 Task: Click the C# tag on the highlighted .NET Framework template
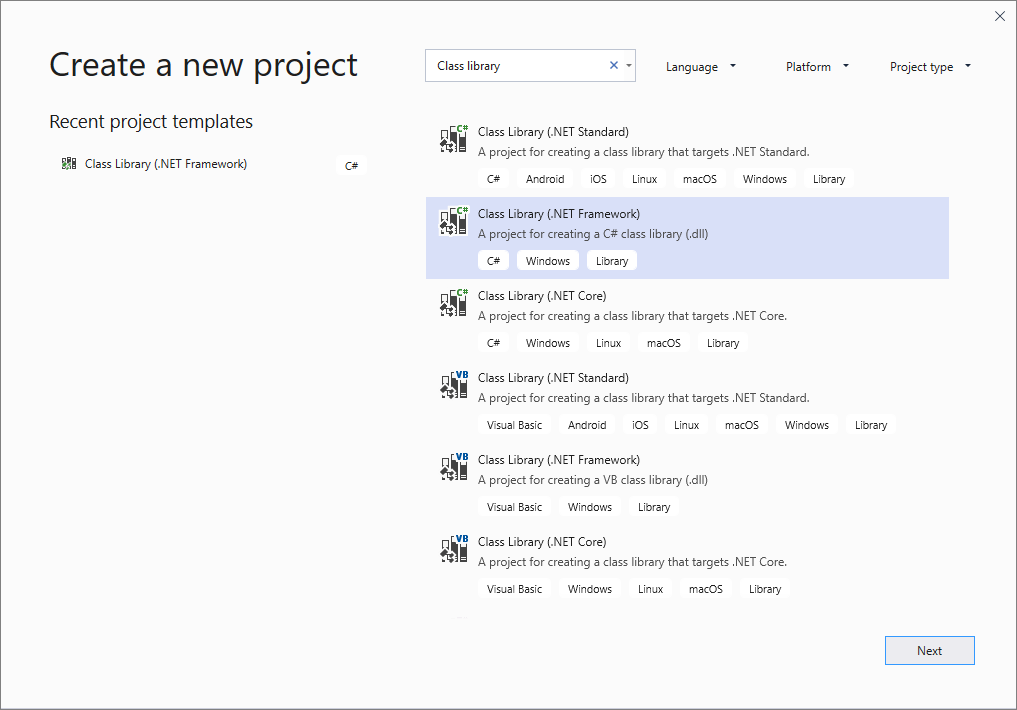tap(493, 260)
